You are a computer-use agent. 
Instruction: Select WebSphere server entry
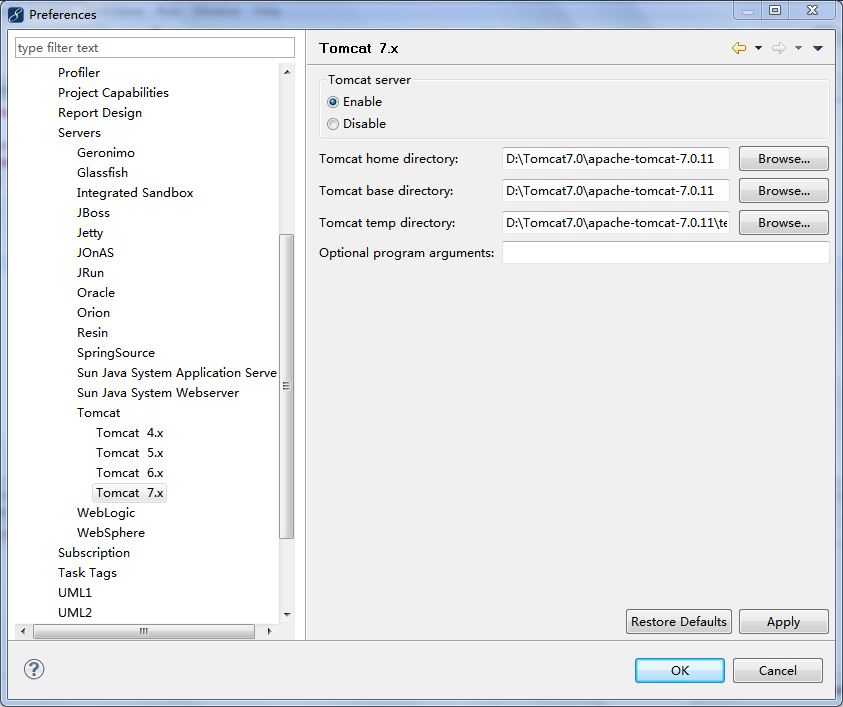click(111, 533)
